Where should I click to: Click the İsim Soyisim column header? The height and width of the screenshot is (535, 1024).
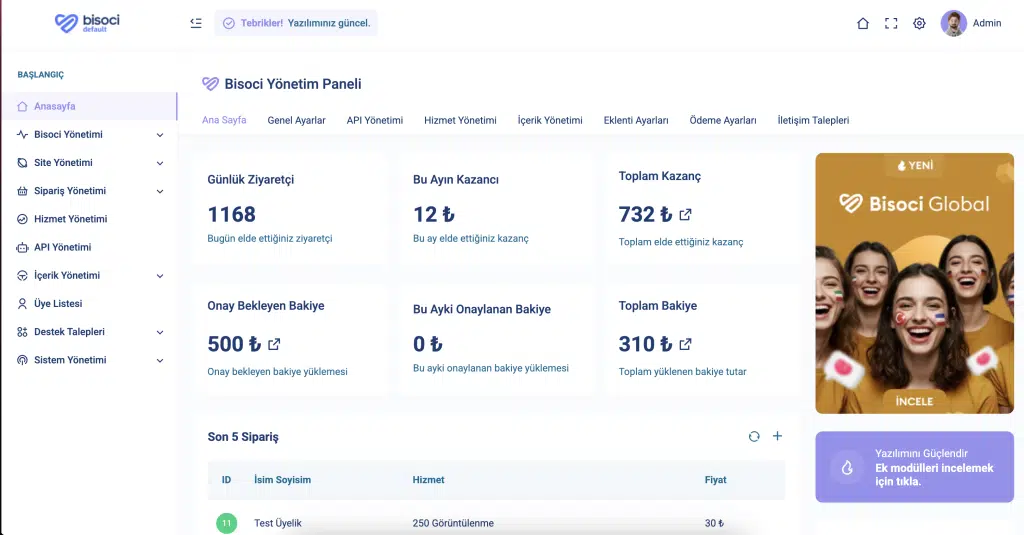[x=282, y=479]
